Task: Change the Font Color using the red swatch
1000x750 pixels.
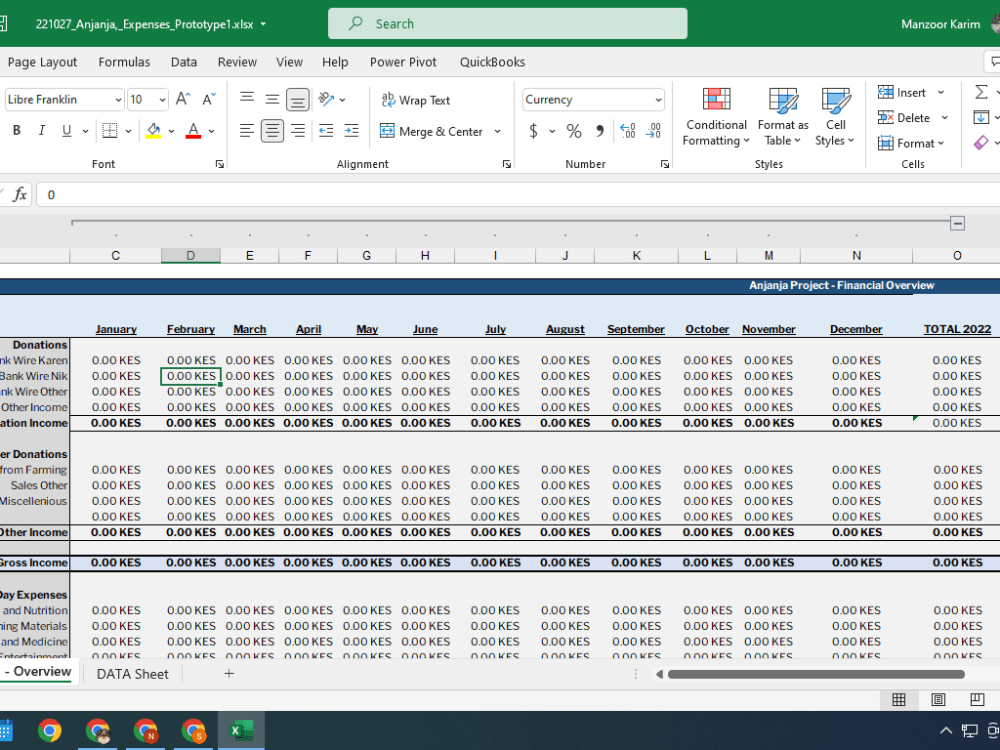Action: tap(194, 131)
